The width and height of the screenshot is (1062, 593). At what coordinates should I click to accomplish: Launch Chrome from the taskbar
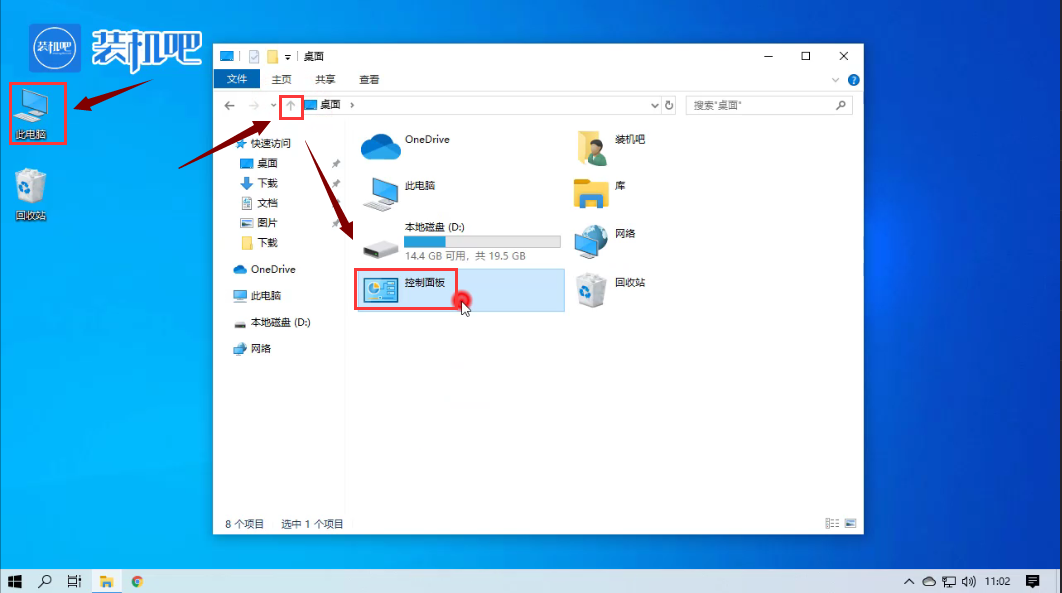[x=137, y=581]
